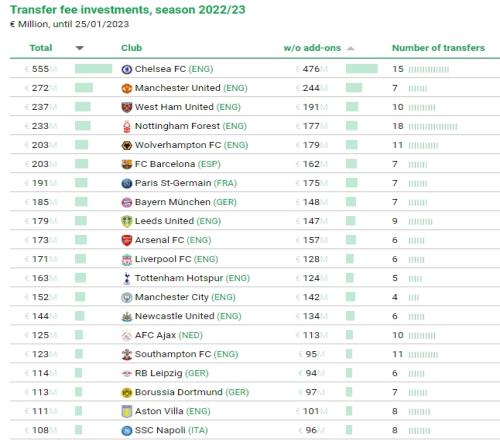The image size is (500, 440).
Task: Click the West Ham United crest icon
Action: pyautogui.click(x=127, y=107)
